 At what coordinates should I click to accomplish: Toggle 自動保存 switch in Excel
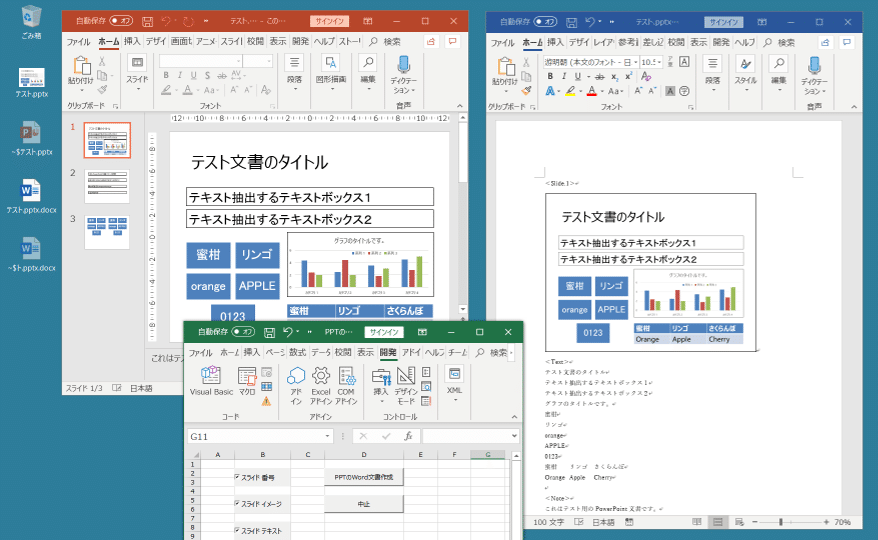point(243,332)
